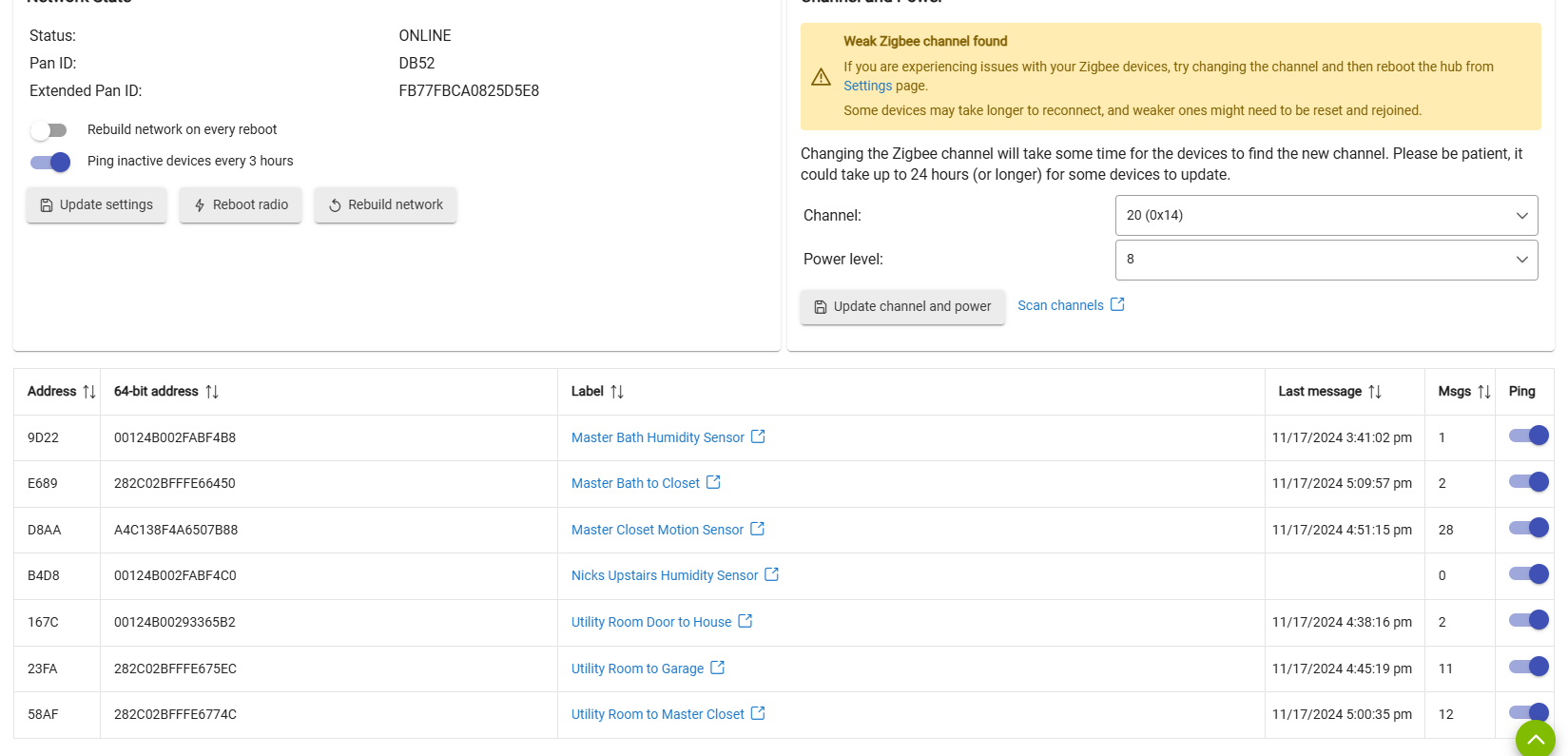
Task: Click the Ping column header
Action: (1522, 392)
